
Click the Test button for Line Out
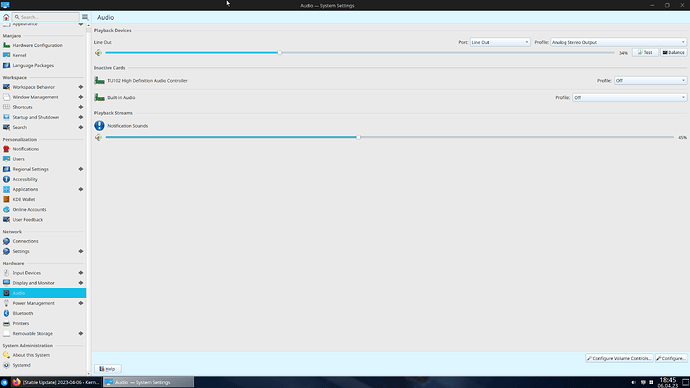pyautogui.click(x=645, y=52)
